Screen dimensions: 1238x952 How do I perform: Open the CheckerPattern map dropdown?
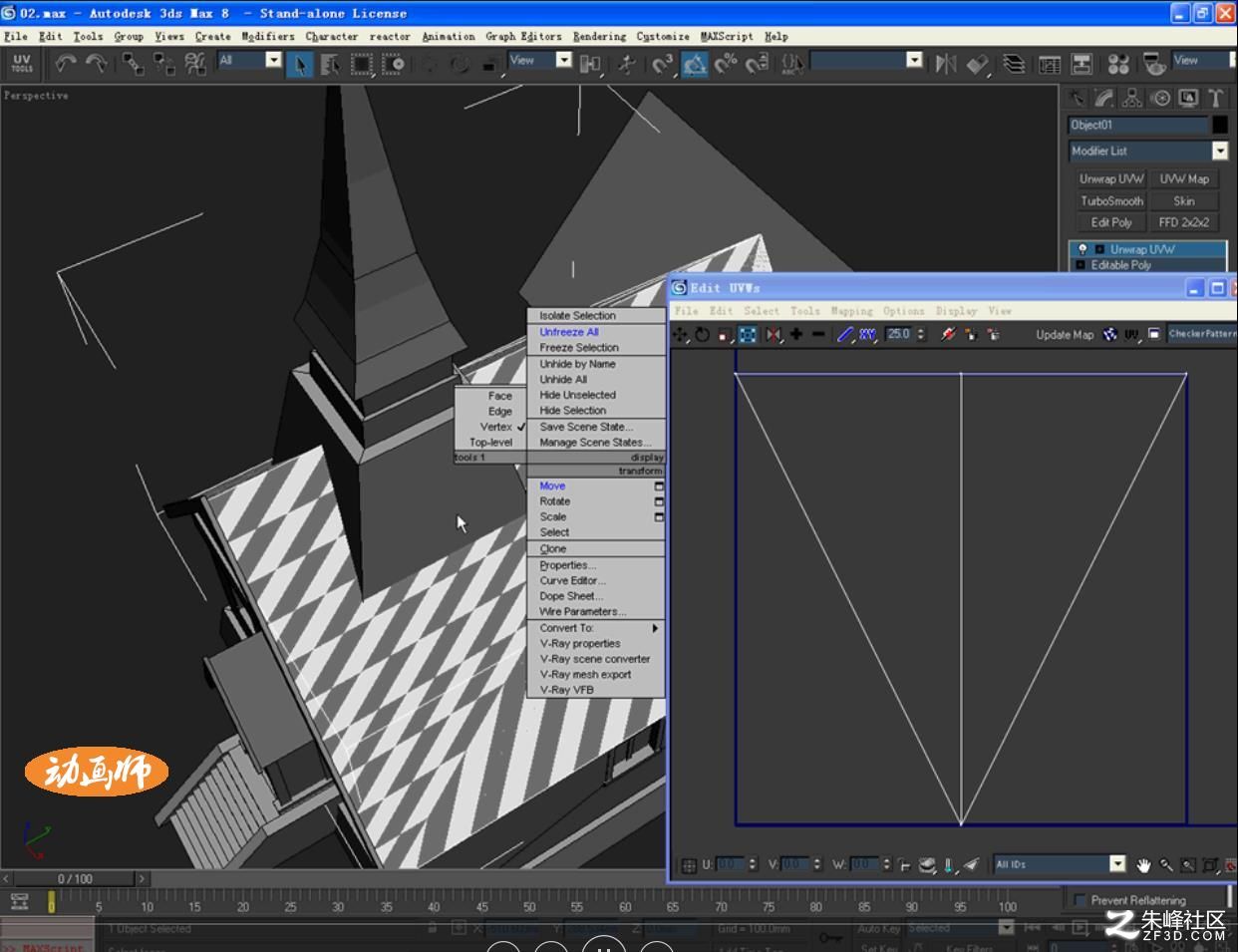(1203, 334)
